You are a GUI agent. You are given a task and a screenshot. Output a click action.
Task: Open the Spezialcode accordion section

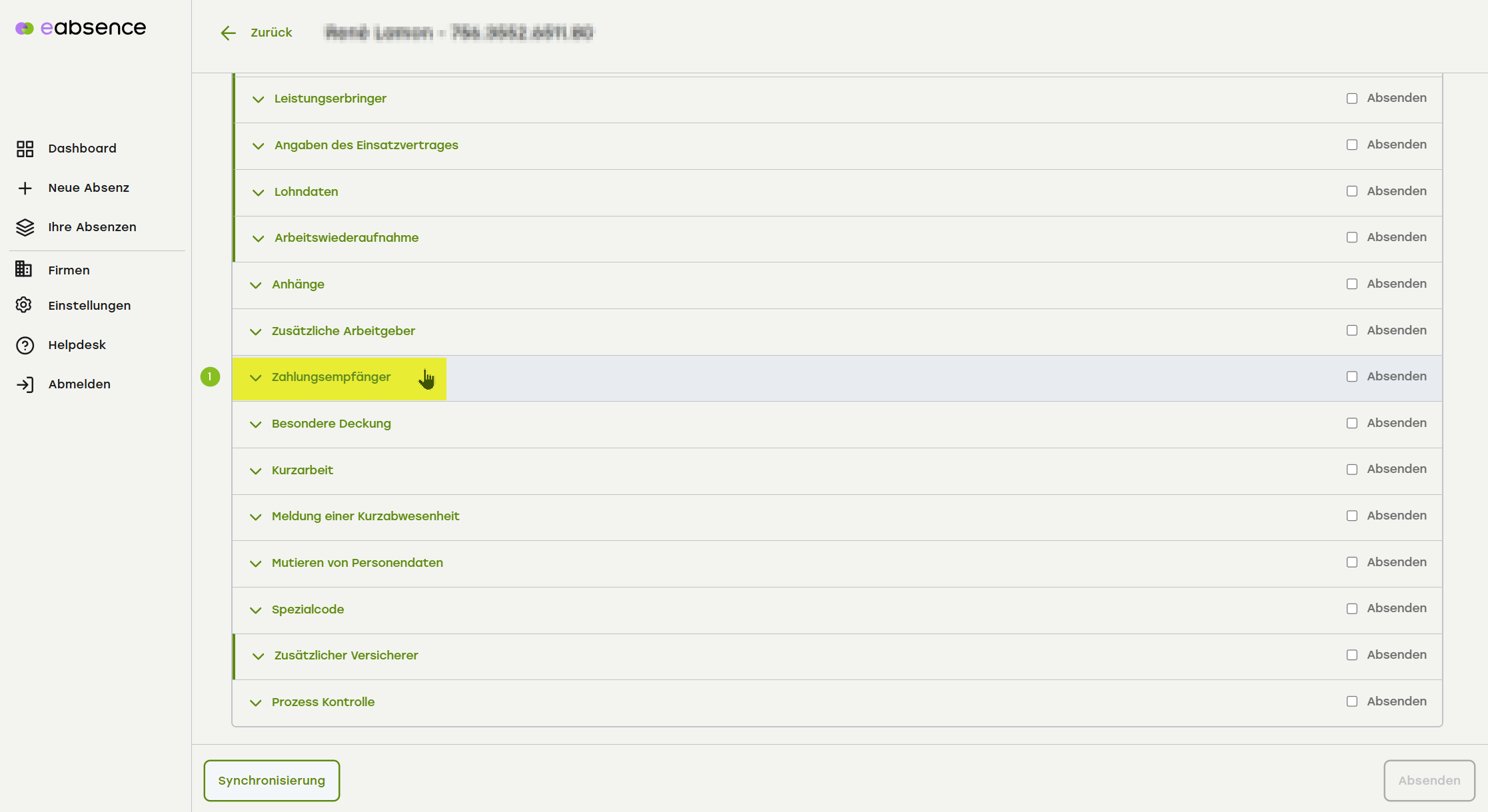pyautogui.click(x=308, y=609)
